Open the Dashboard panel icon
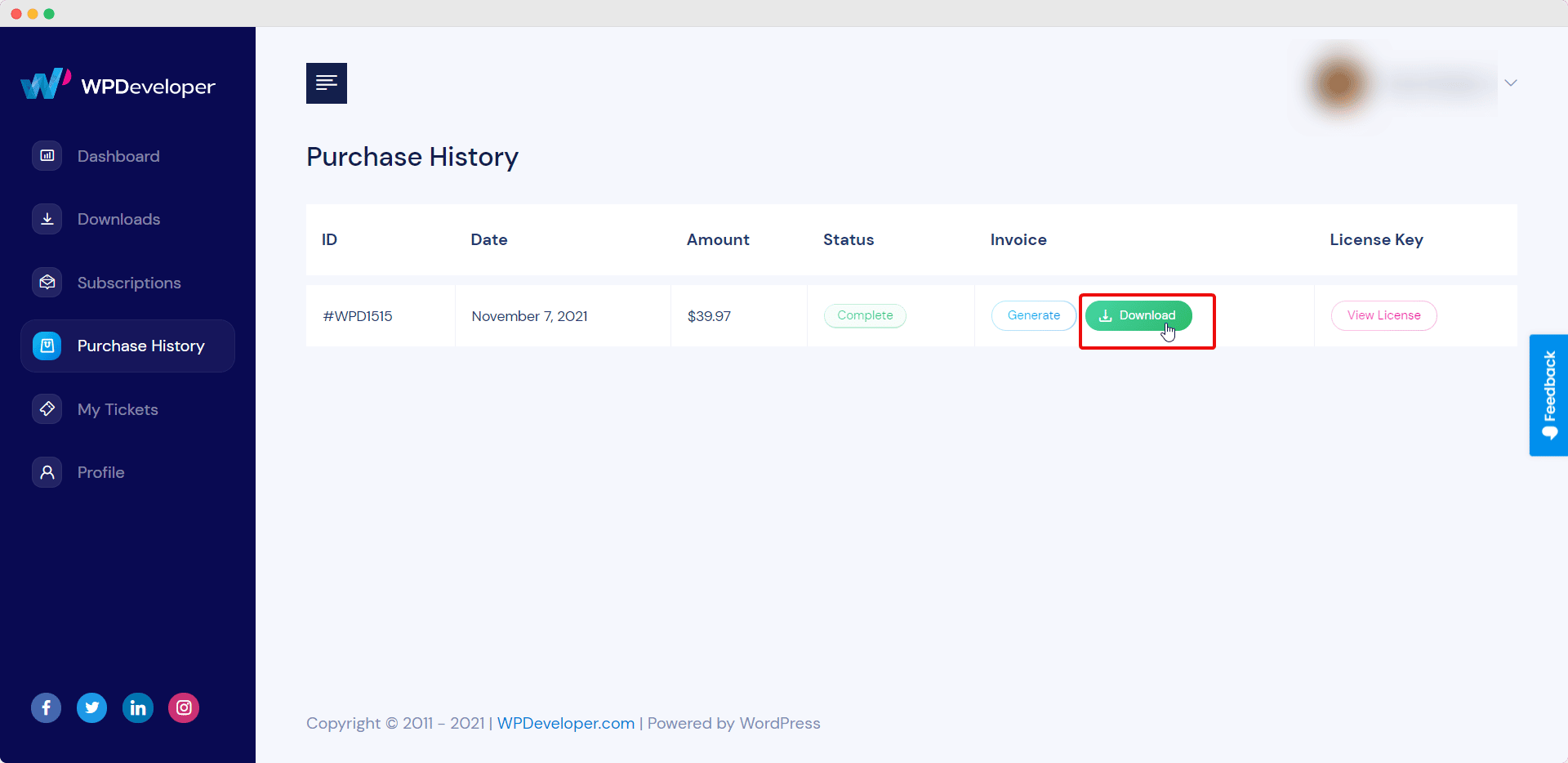The width and height of the screenshot is (1568, 763). click(x=47, y=155)
